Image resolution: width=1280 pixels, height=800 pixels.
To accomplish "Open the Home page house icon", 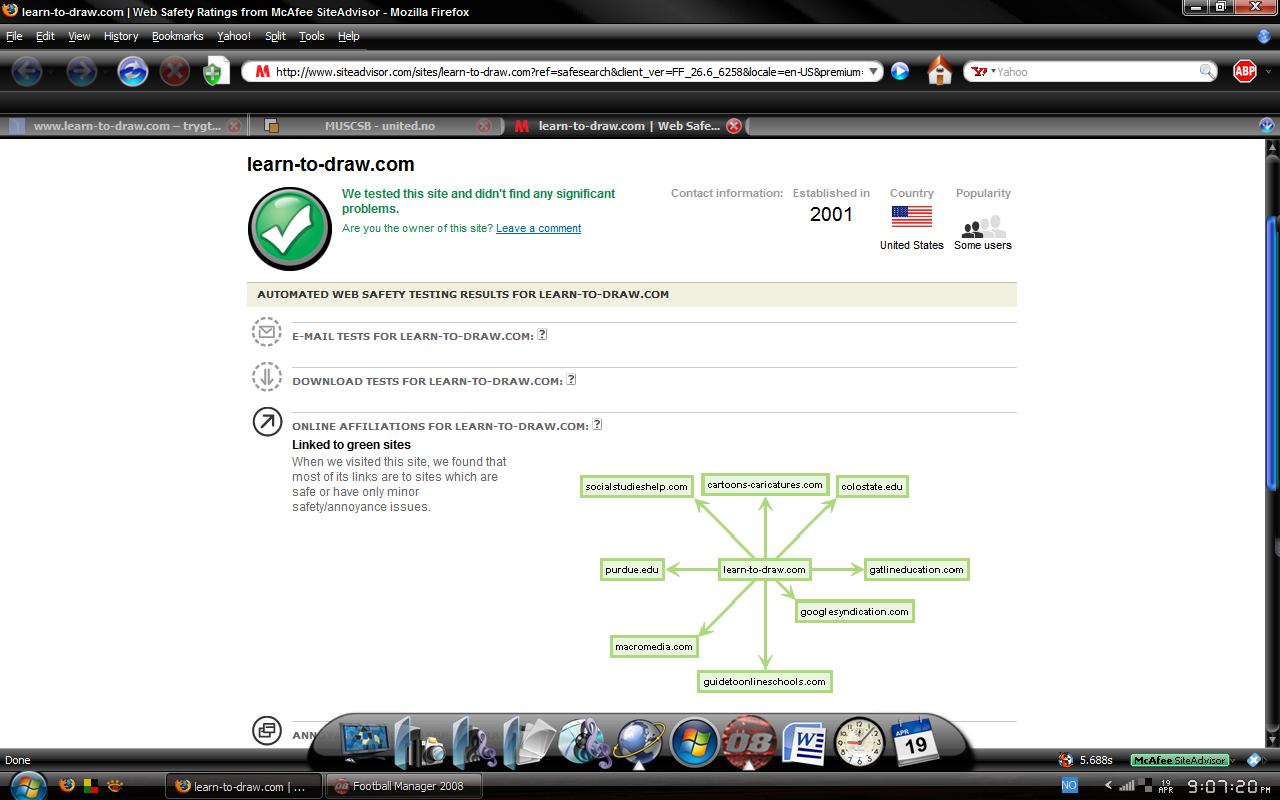I will tap(939, 71).
